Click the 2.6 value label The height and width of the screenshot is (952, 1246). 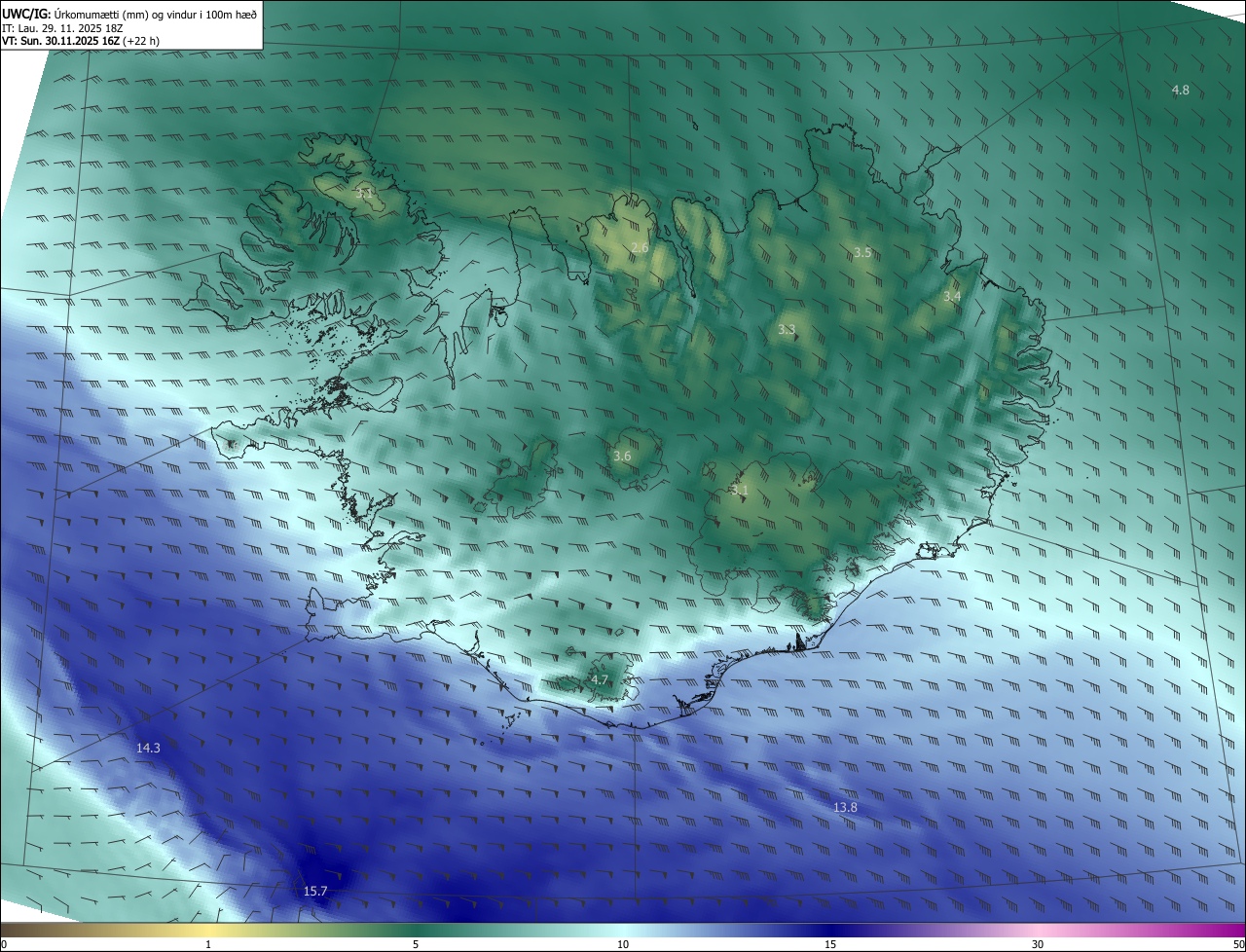click(x=640, y=248)
